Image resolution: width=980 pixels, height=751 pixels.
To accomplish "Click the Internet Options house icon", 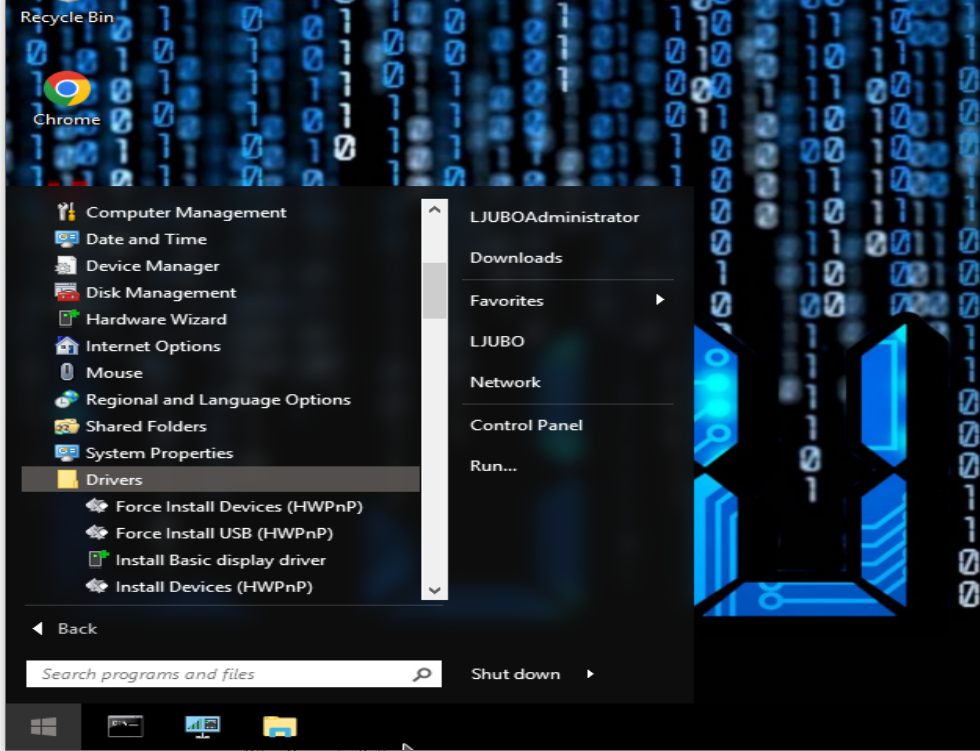I will click(66, 346).
